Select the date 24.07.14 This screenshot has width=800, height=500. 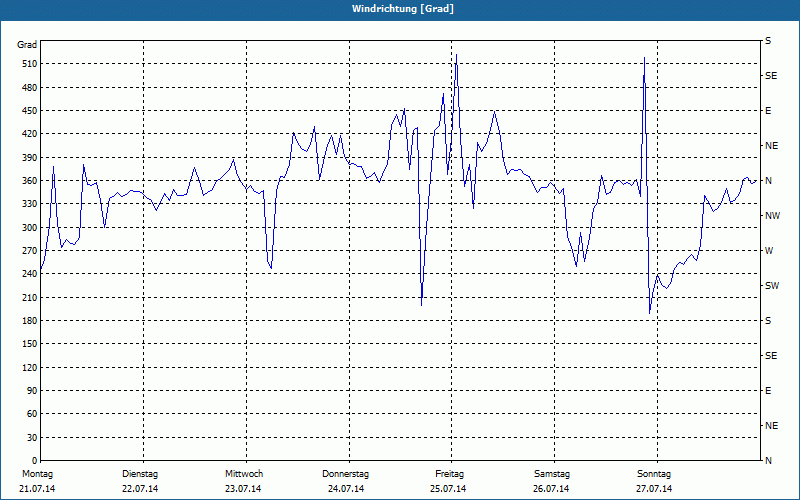tap(346, 489)
